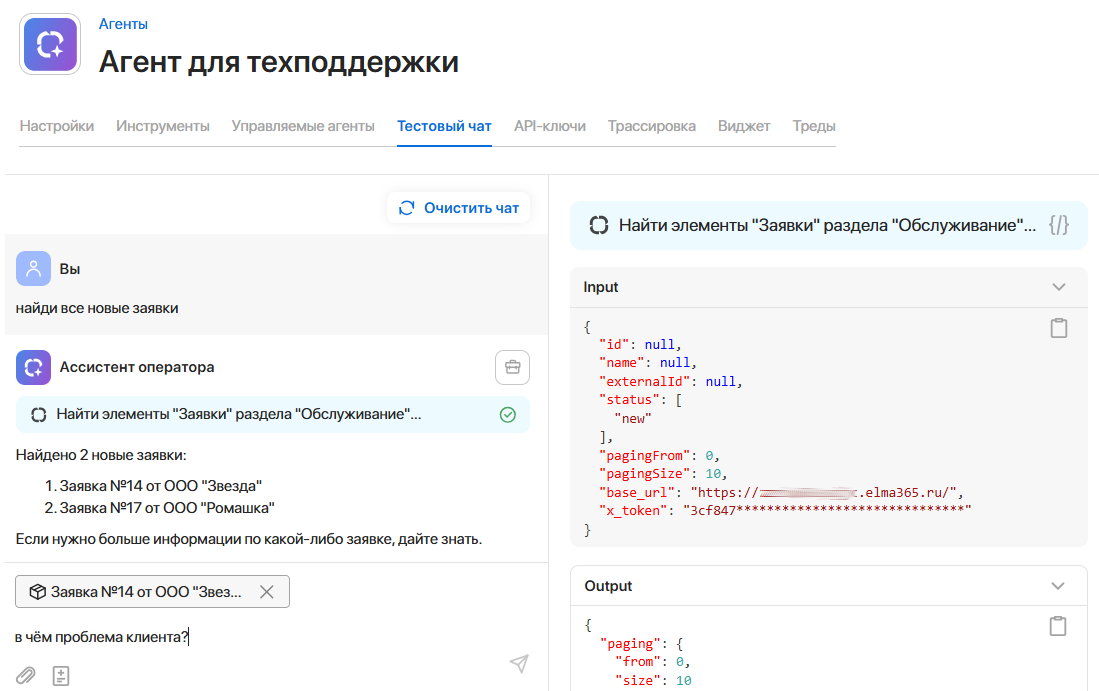
Task: Copy the Input JSON with clipboard icon
Action: pos(1059,328)
